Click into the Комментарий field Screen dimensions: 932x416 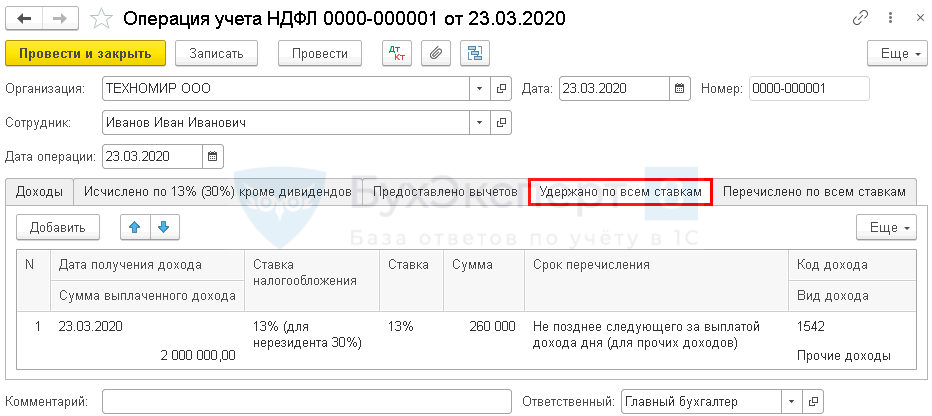coord(307,402)
